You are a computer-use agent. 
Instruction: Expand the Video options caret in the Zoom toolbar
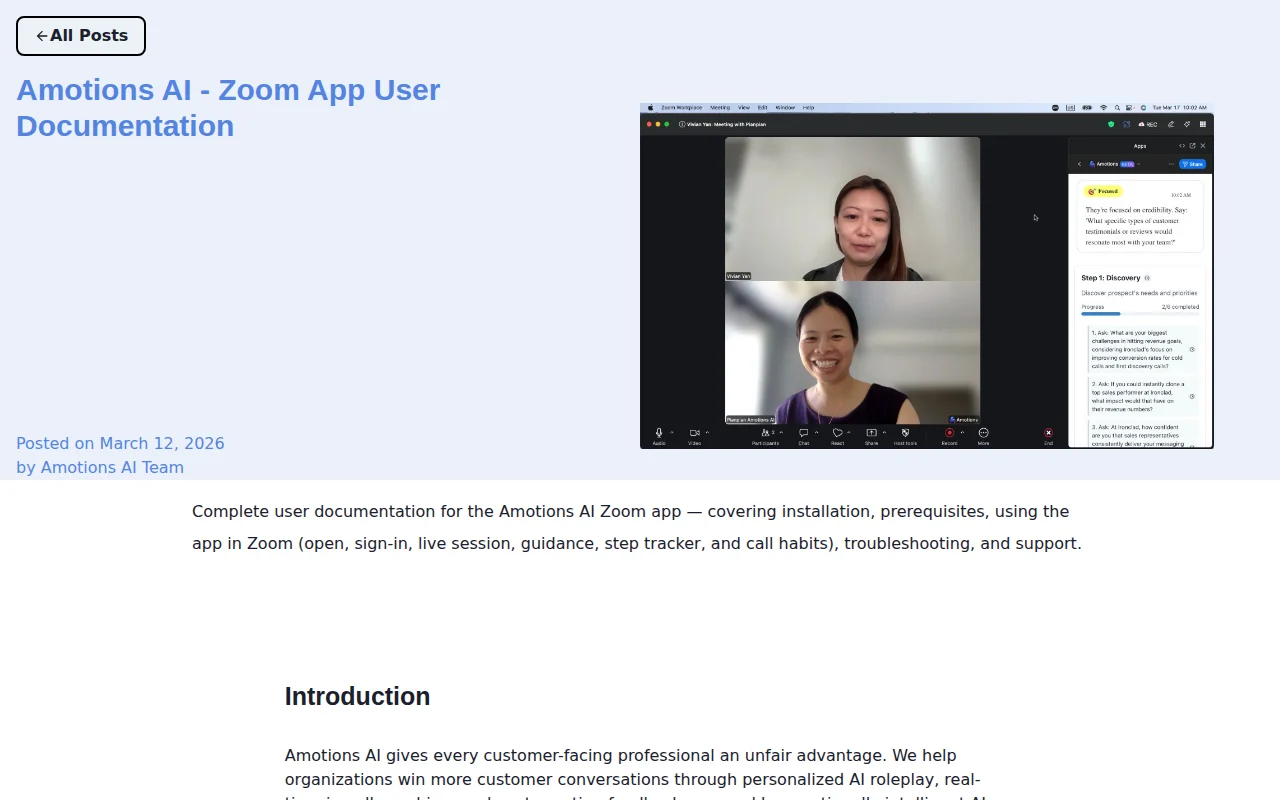point(707,432)
